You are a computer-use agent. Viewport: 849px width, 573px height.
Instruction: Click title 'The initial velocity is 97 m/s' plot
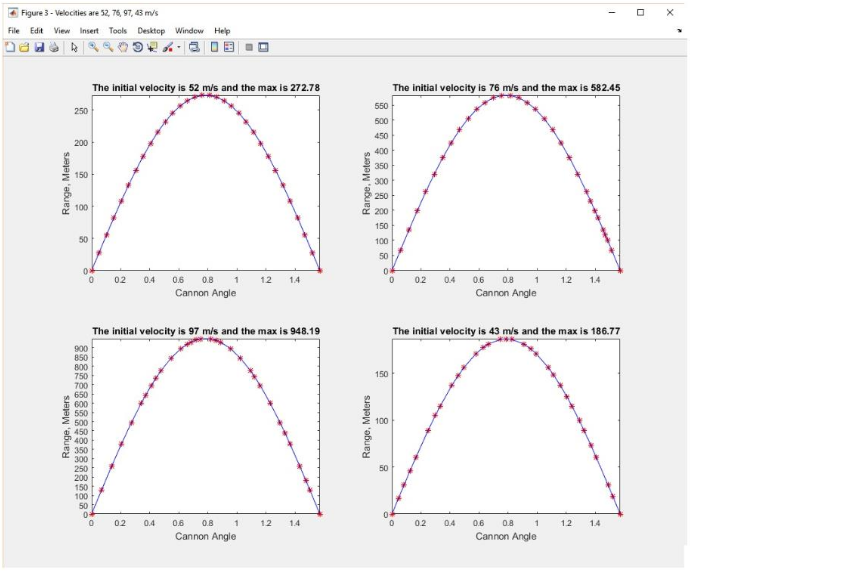pyautogui.click(x=206, y=331)
